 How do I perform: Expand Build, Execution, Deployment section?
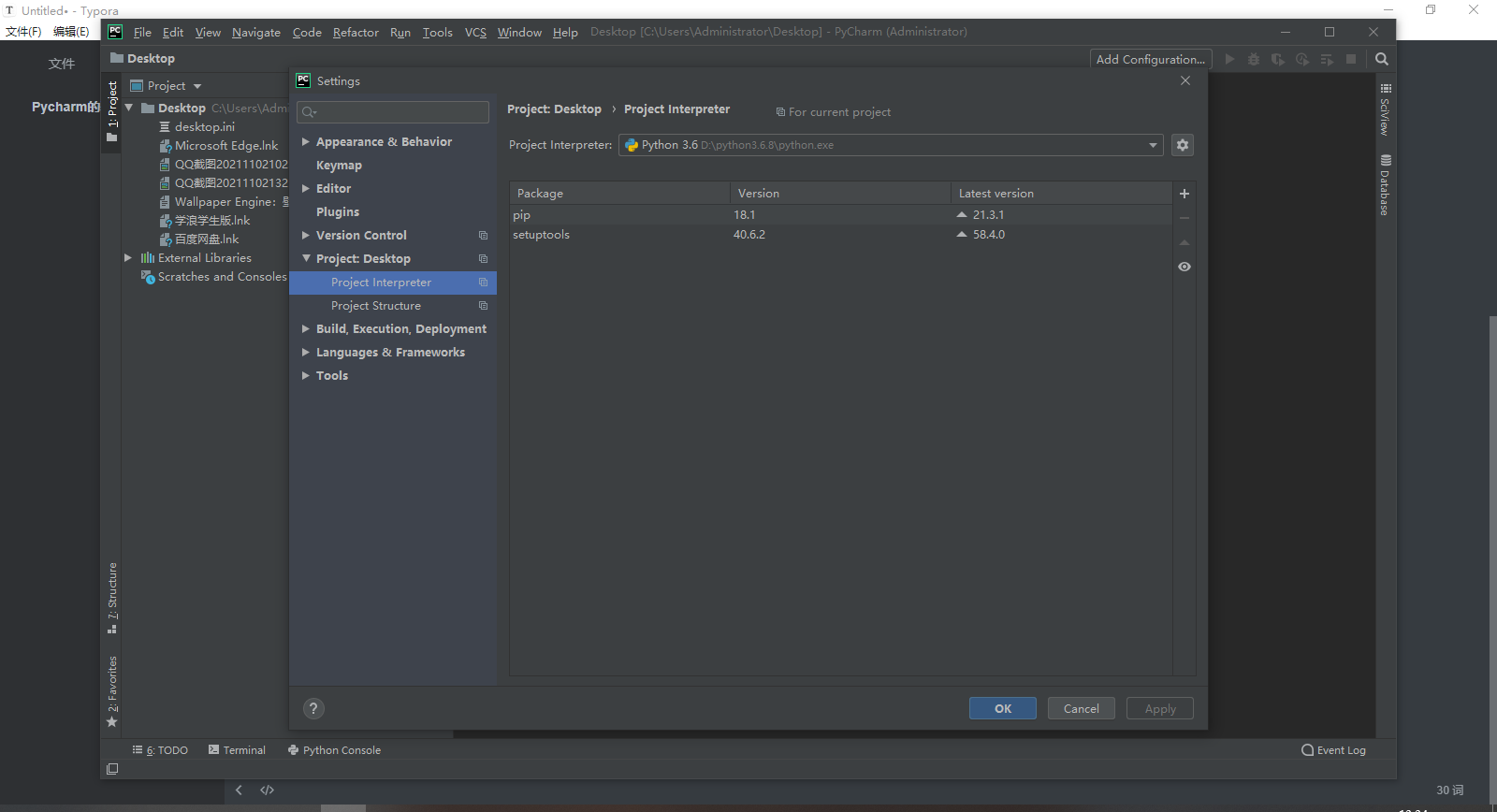pyautogui.click(x=305, y=329)
